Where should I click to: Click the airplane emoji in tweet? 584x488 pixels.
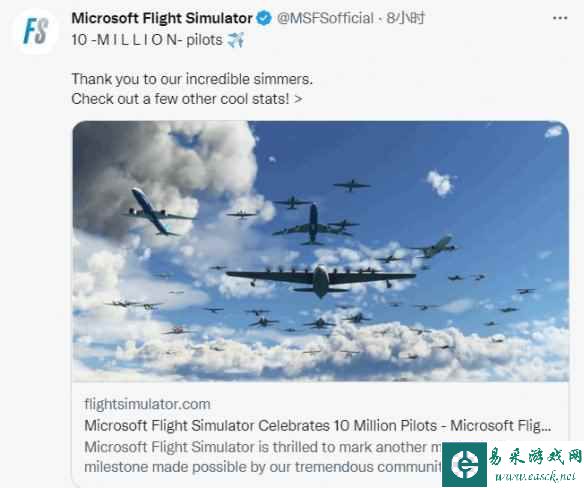236,40
